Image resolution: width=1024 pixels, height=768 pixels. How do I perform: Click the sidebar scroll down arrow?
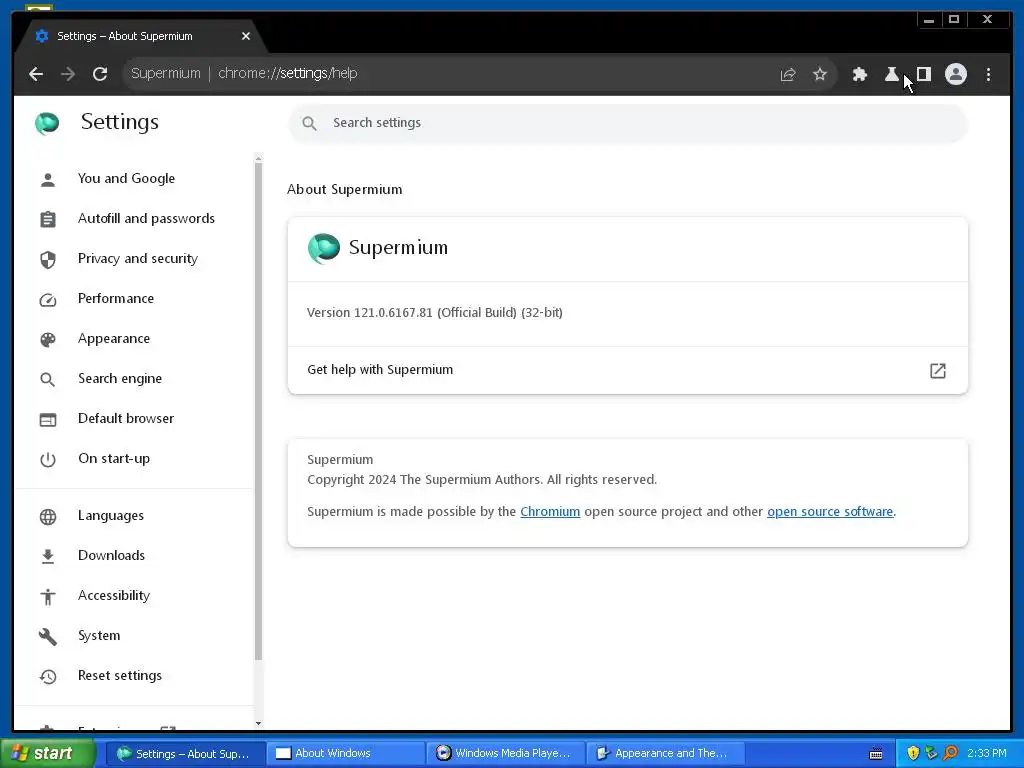click(x=258, y=723)
